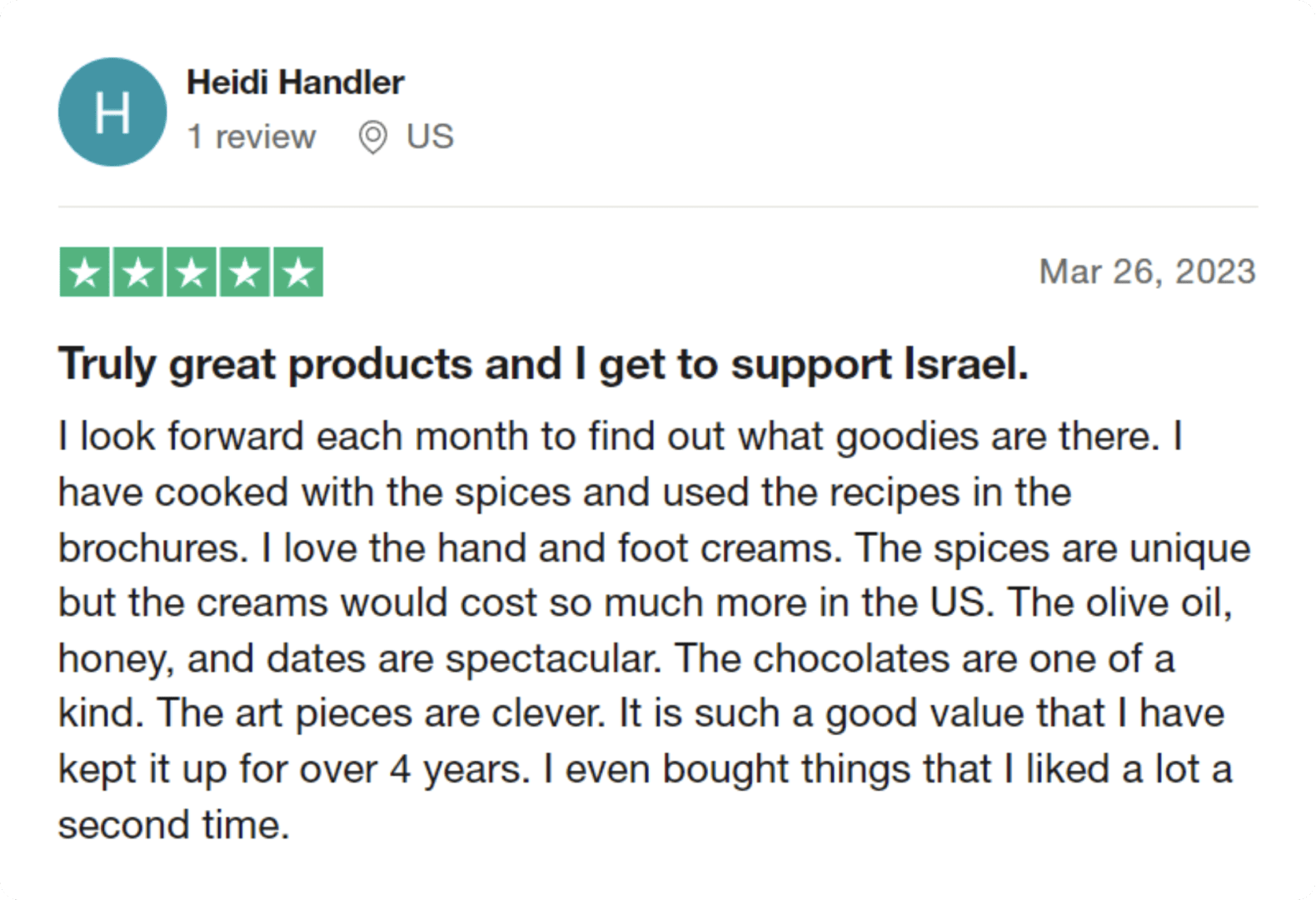
Task: Click the first green rating star
Action: (x=84, y=272)
